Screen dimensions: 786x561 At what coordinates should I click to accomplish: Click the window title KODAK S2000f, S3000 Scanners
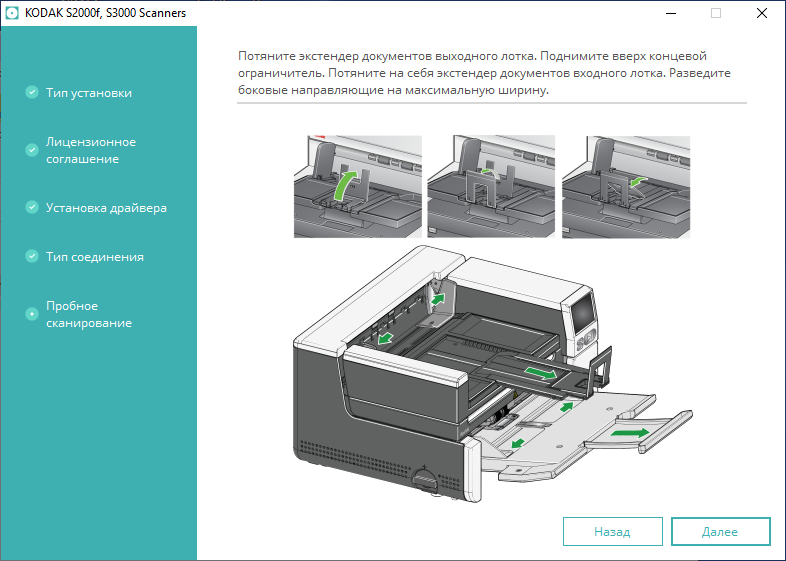coord(105,13)
